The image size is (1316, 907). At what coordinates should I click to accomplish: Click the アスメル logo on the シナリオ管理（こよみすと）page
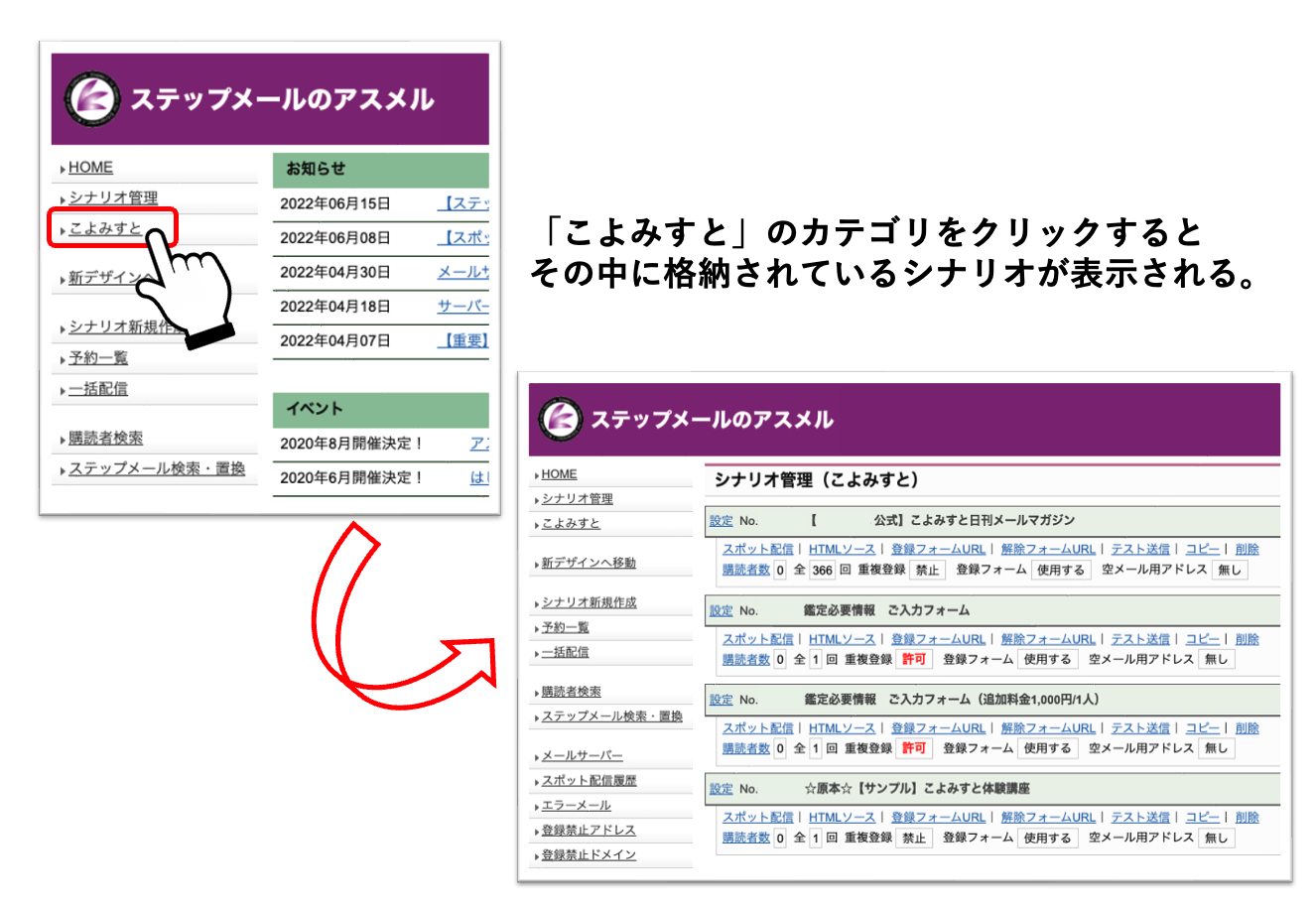560,419
